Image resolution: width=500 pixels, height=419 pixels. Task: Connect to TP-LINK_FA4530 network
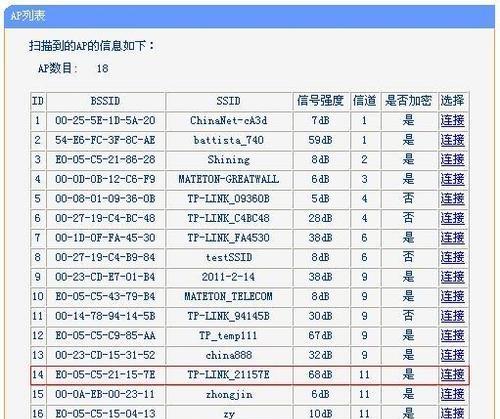click(x=452, y=238)
